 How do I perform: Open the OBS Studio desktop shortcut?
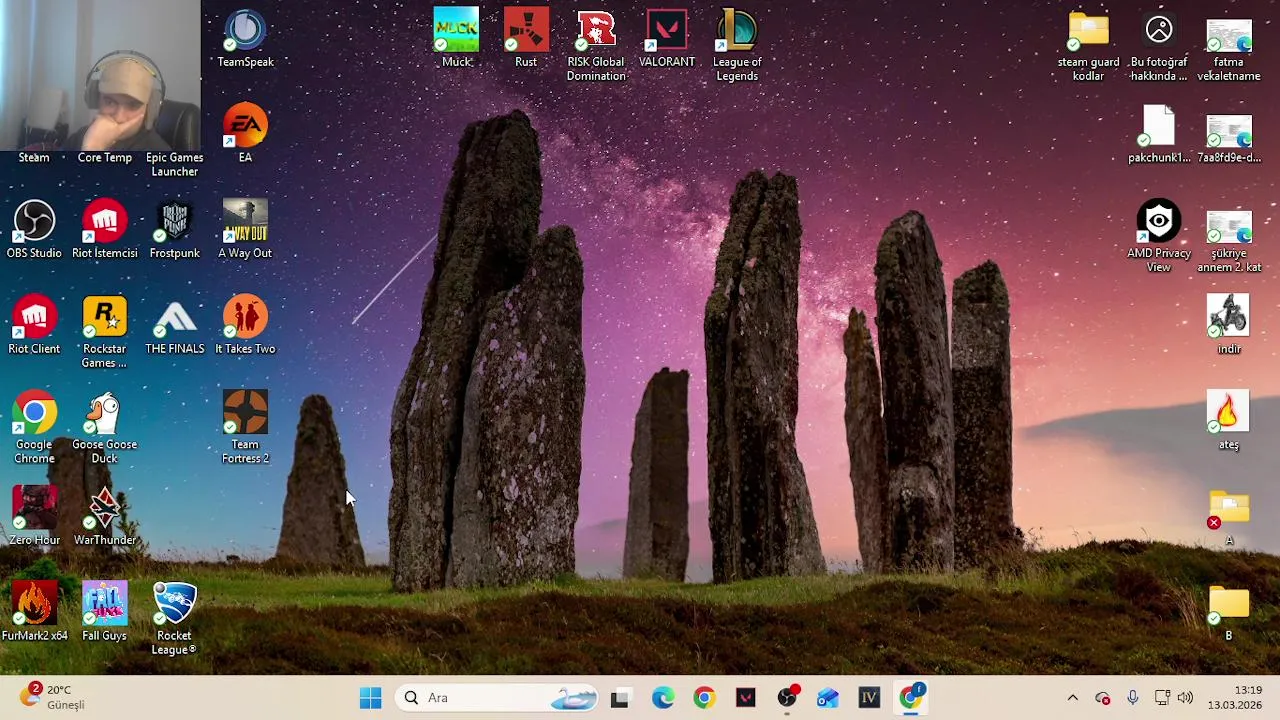(x=34, y=230)
